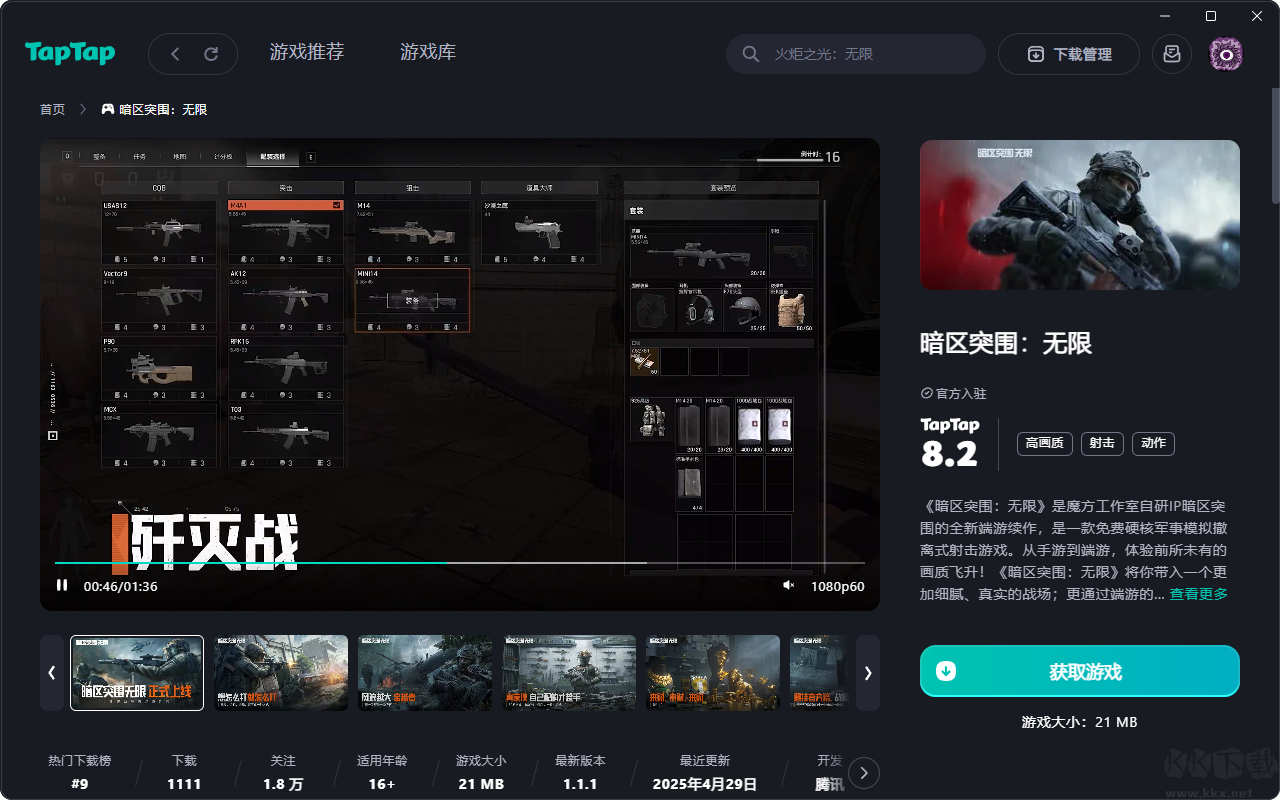
Task: Select the second media thumbnail
Action: pos(281,673)
